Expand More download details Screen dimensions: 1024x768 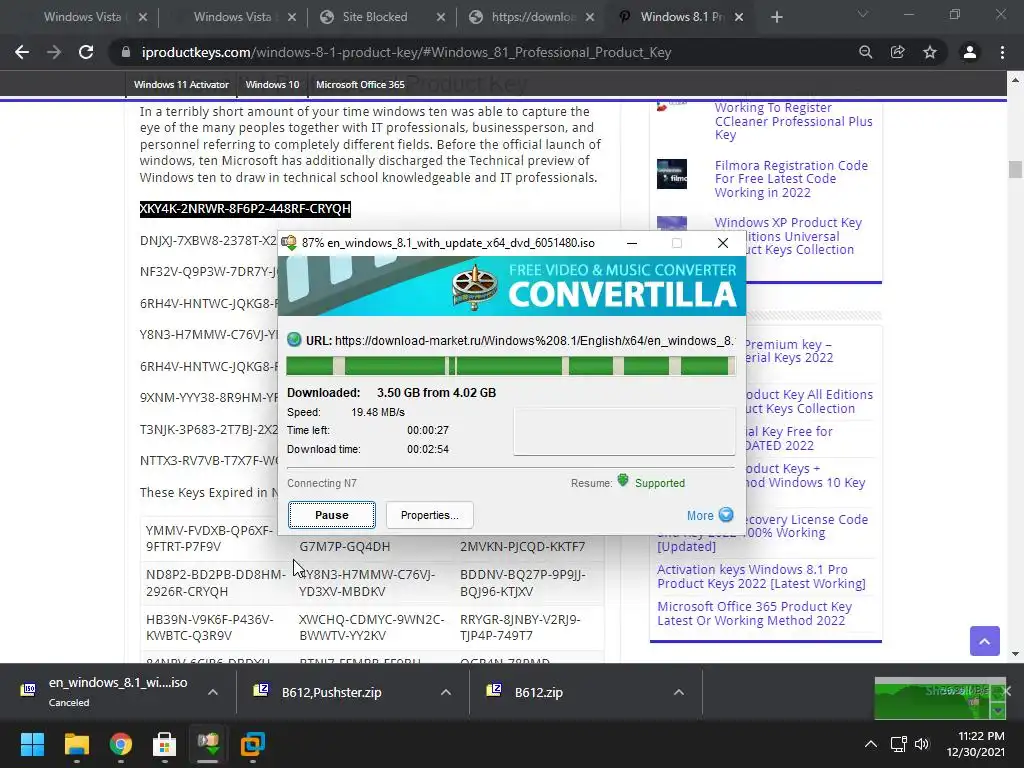(710, 515)
